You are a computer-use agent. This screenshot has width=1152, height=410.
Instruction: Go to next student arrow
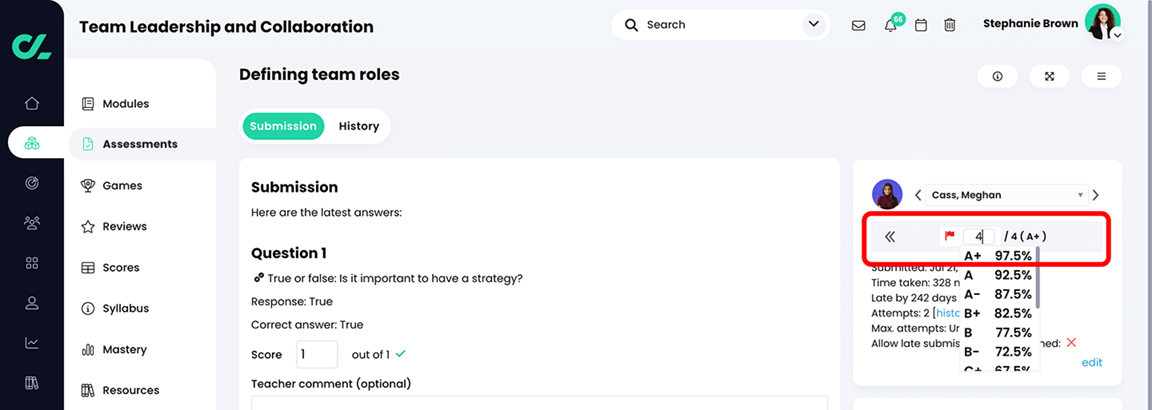(1096, 195)
